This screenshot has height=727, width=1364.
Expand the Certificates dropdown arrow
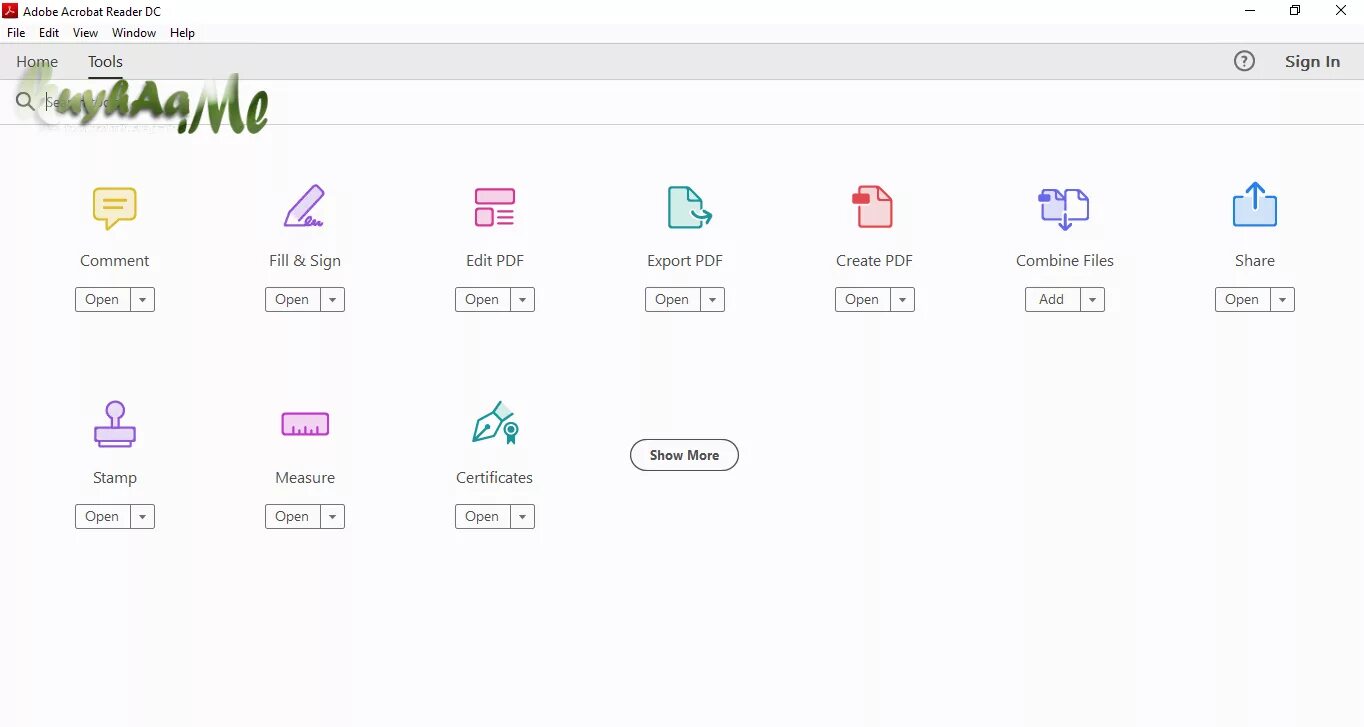[523, 517]
